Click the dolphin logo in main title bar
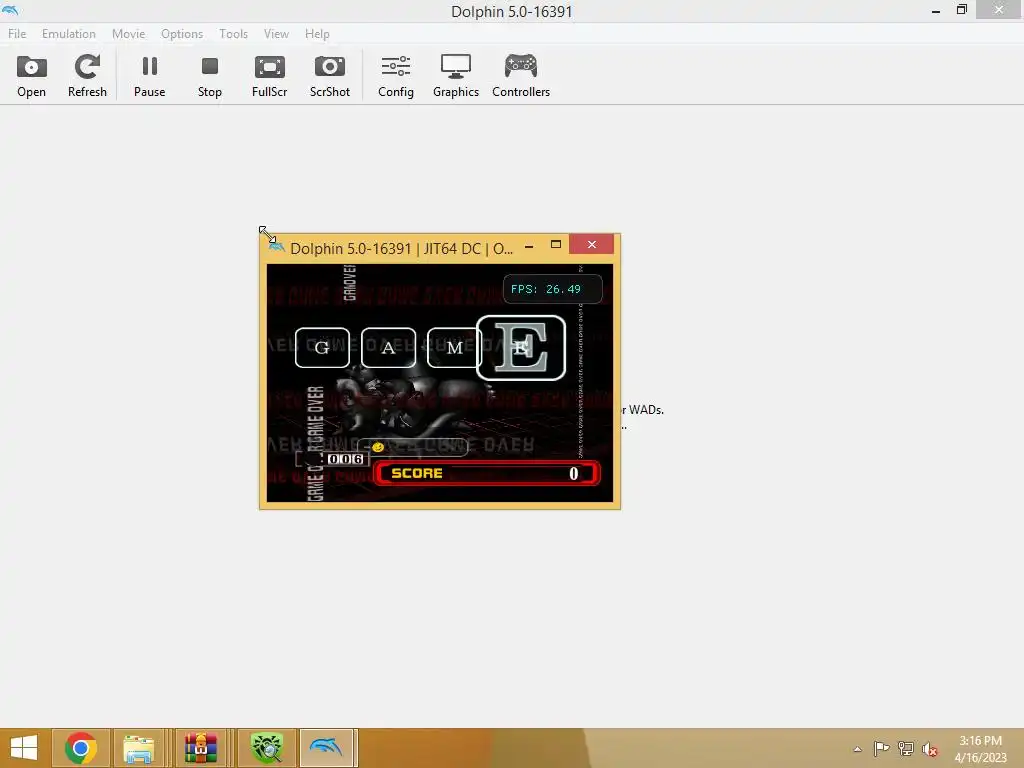This screenshot has height=768, width=1024. pos(10,10)
